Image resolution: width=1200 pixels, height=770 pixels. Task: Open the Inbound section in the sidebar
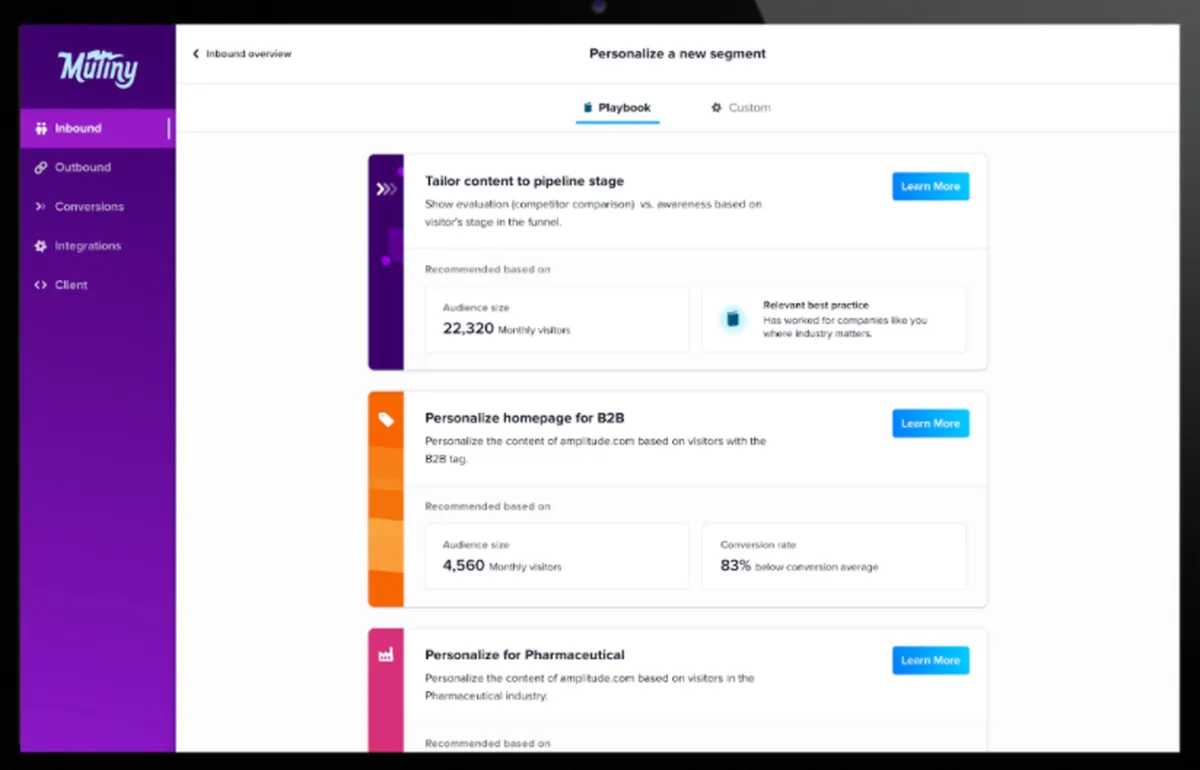97,128
